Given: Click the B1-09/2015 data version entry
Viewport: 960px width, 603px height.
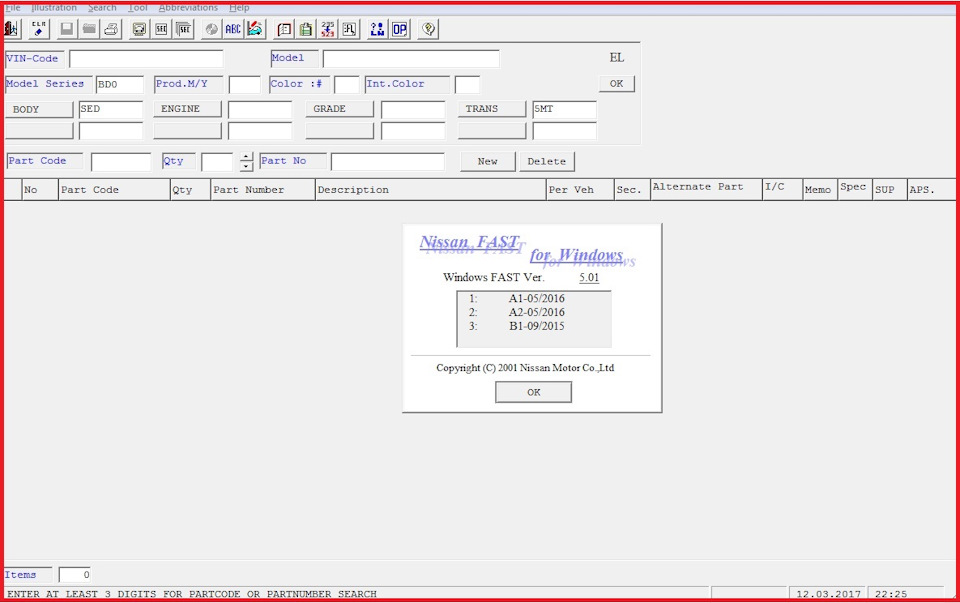Looking at the screenshot, I should coord(536,326).
